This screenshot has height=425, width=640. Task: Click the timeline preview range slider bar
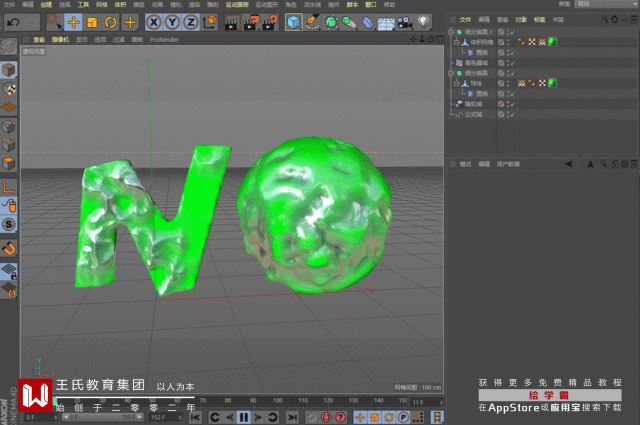pyautogui.click(x=103, y=417)
